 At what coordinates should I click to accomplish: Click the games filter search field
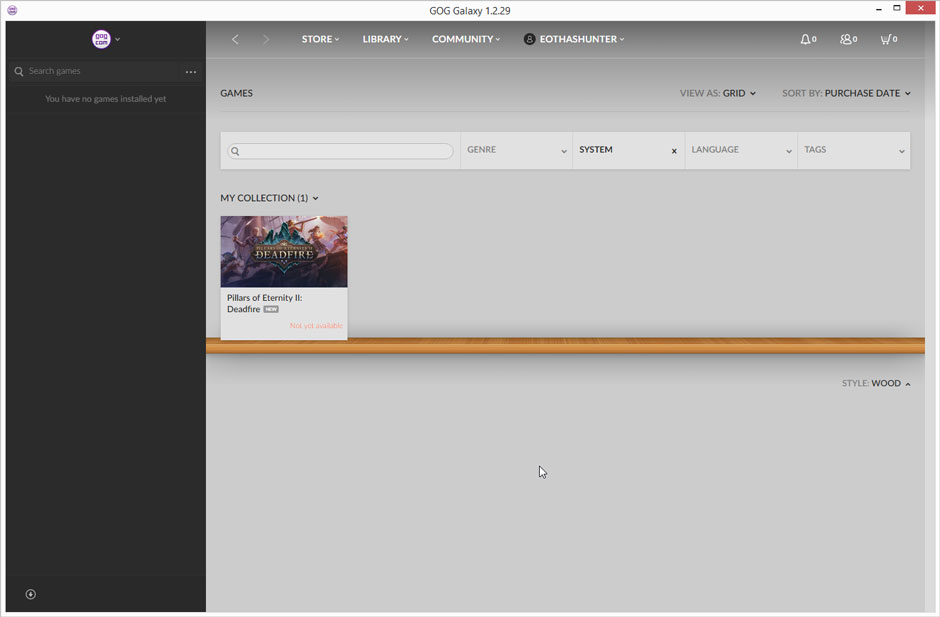(345, 151)
